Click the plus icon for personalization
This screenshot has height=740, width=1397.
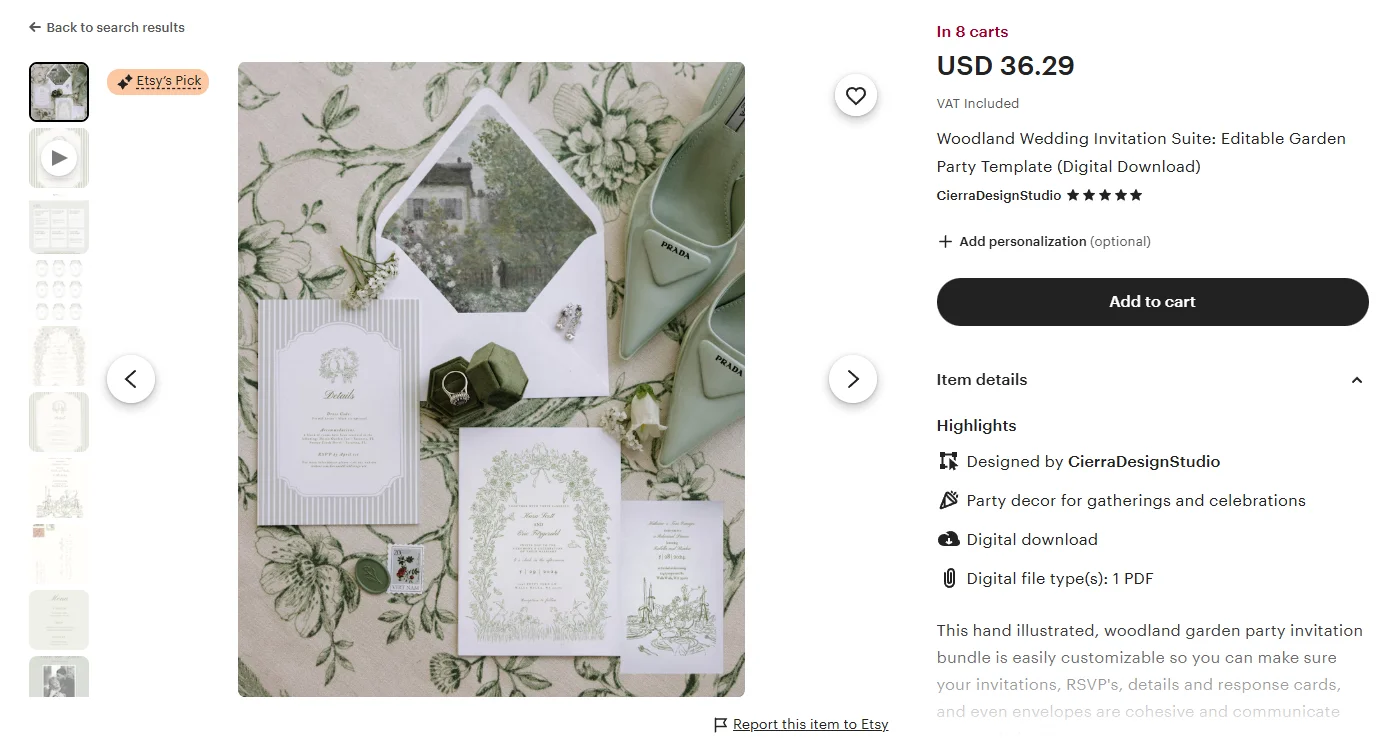pos(945,241)
